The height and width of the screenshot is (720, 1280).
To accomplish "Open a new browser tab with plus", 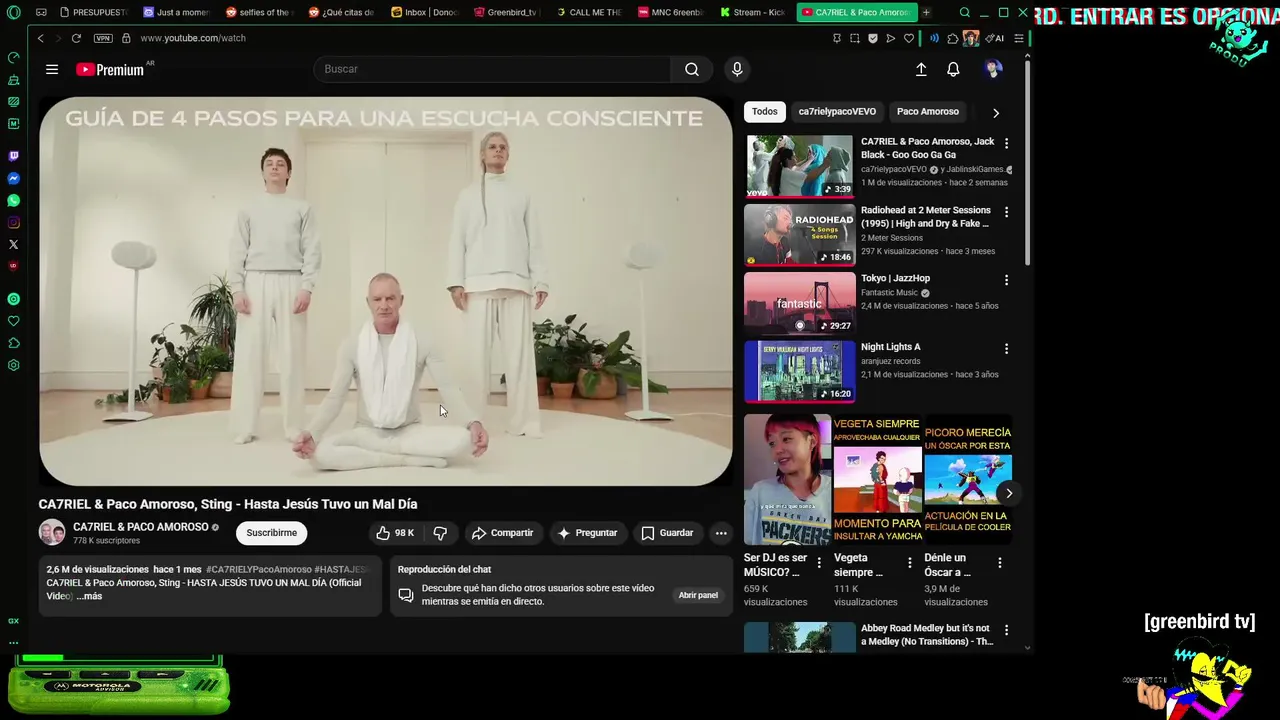I will pyautogui.click(x=926, y=13).
